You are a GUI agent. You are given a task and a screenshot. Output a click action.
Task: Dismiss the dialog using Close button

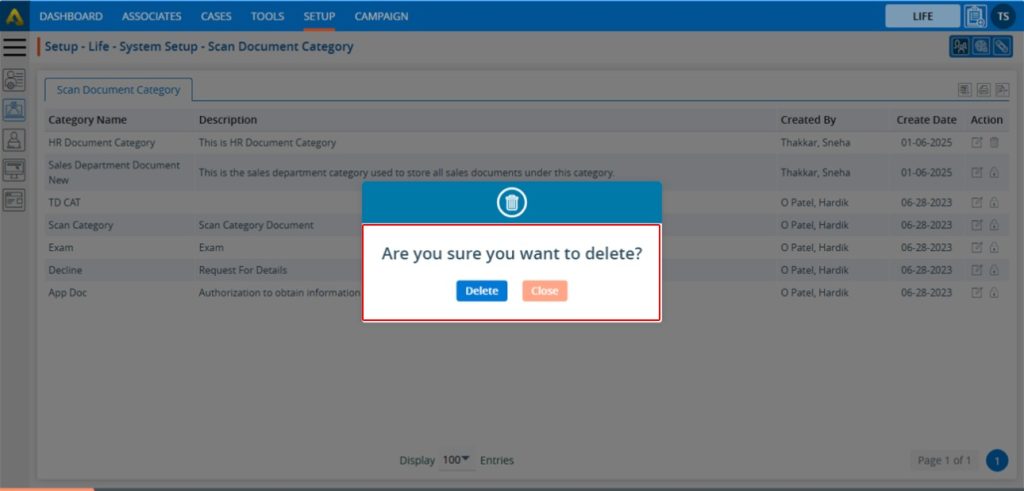click(544, 291)
